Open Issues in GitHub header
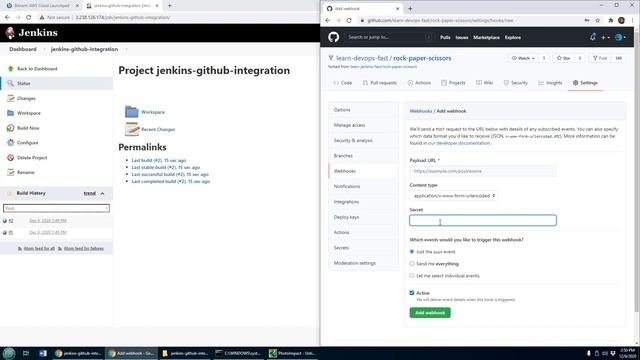 (462, 37)
